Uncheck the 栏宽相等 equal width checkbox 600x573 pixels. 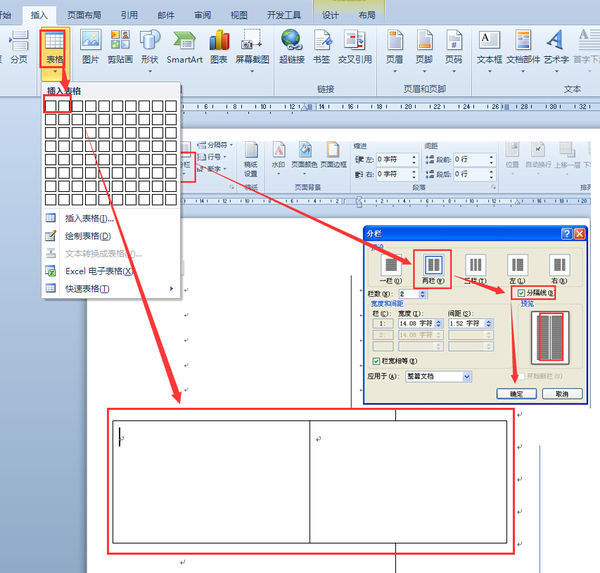tap(374, 360)
